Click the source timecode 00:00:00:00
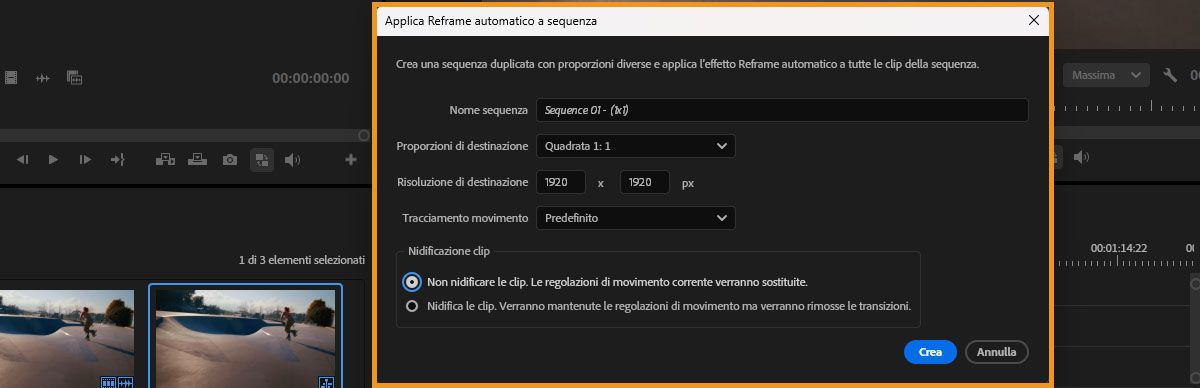 [310, 78]
